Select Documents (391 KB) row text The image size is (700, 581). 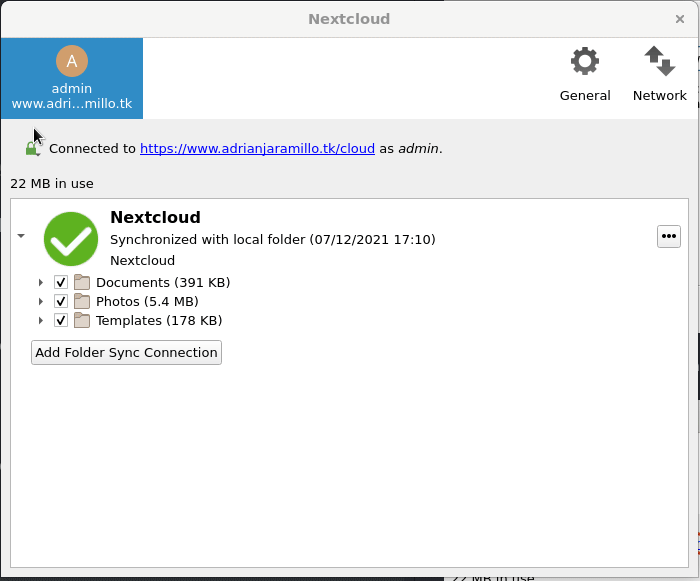pos(163,282)
